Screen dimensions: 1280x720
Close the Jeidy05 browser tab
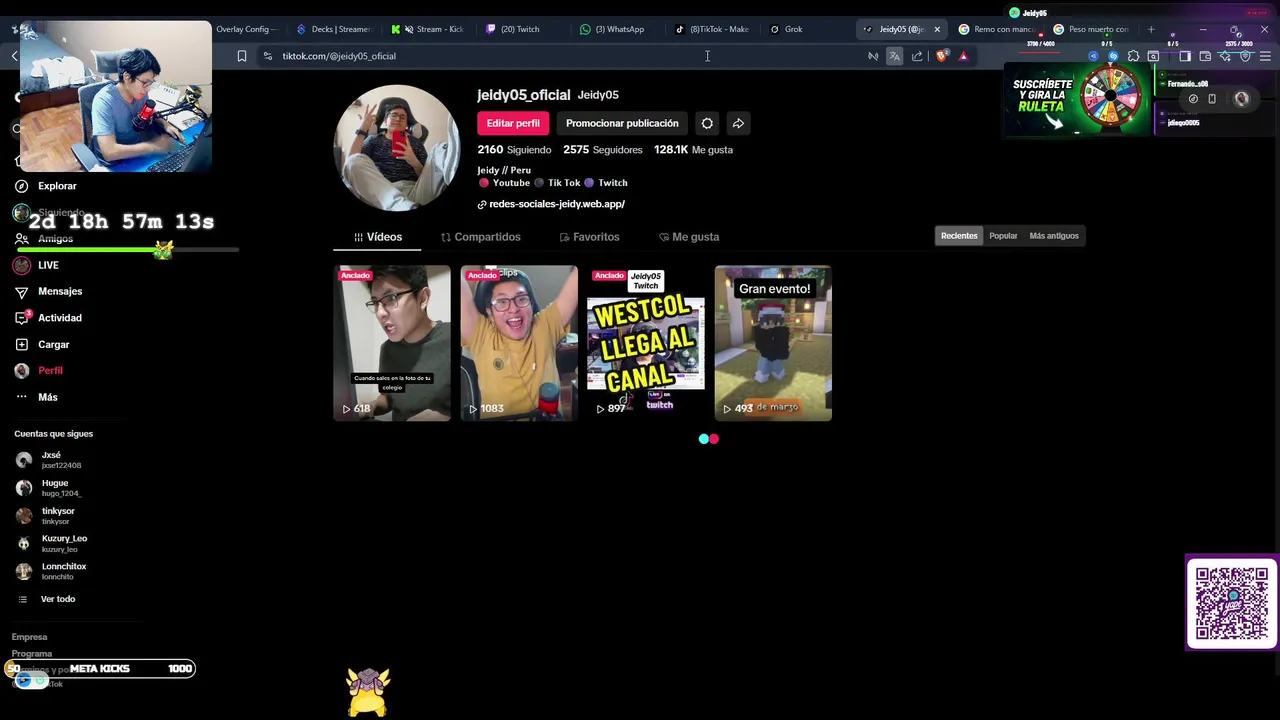point(937,29)
